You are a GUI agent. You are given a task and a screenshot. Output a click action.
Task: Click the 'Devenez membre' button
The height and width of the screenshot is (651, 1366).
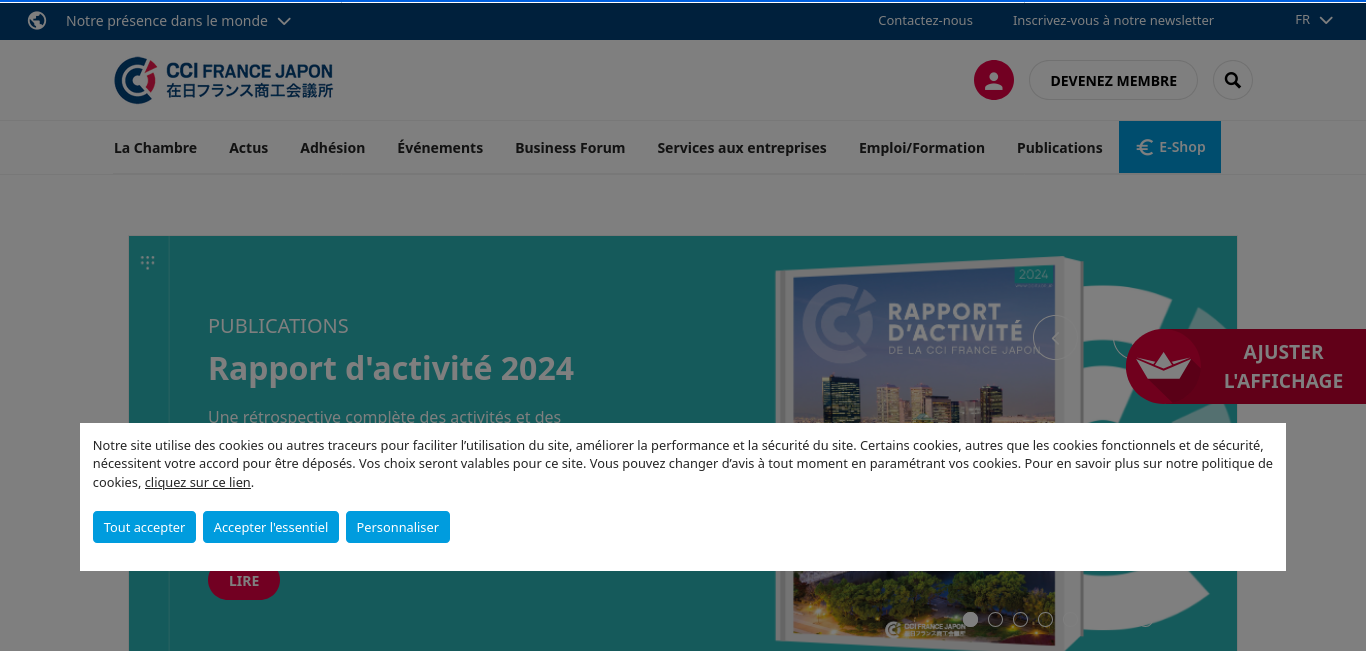pos(1113,81)
